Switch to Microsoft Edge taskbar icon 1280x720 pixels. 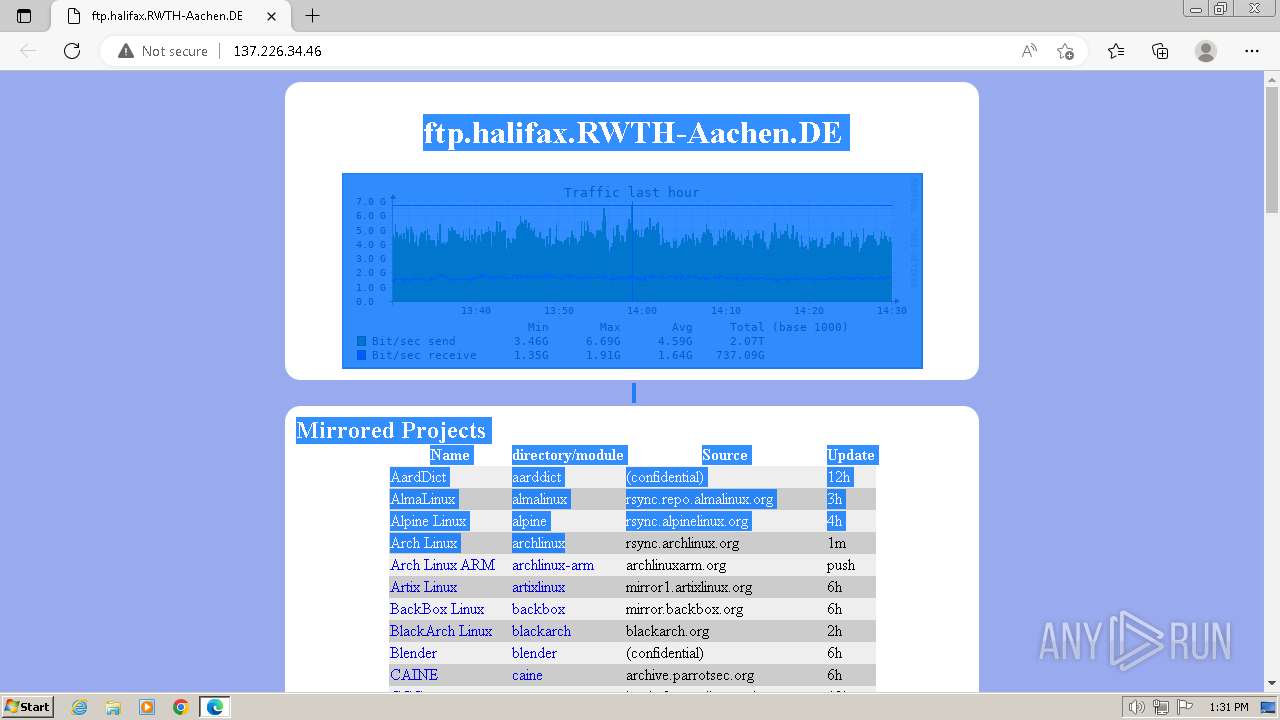(215, 707)
